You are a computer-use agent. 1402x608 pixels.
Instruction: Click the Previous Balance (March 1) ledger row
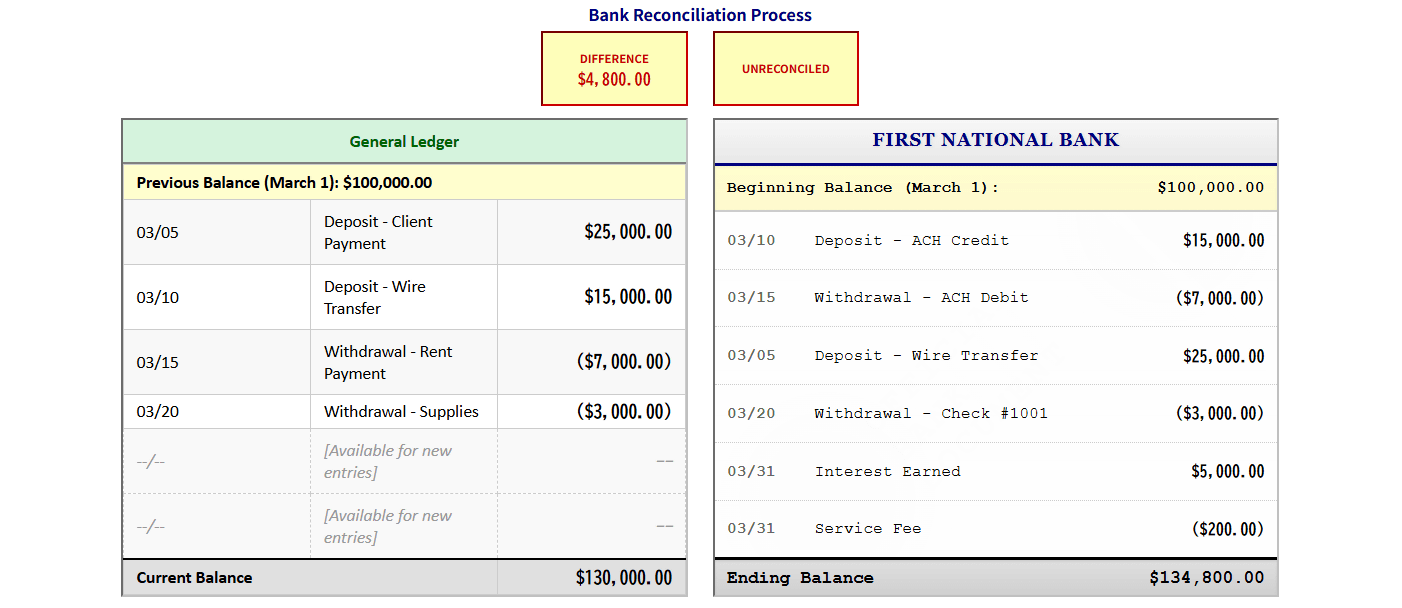[x=404, y=183]
